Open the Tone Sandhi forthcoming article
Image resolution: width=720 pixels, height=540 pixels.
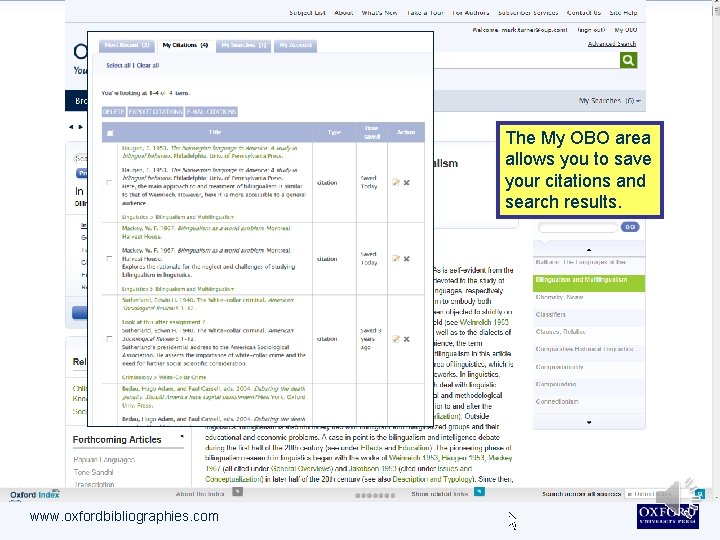[93, 472]
